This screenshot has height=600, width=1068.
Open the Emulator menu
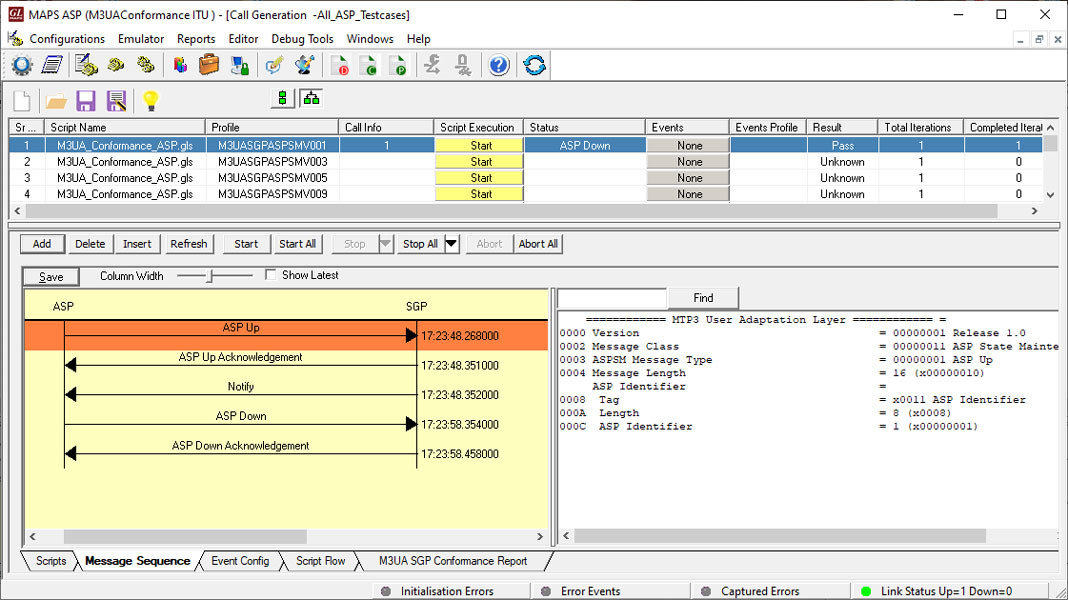[141, 39]
